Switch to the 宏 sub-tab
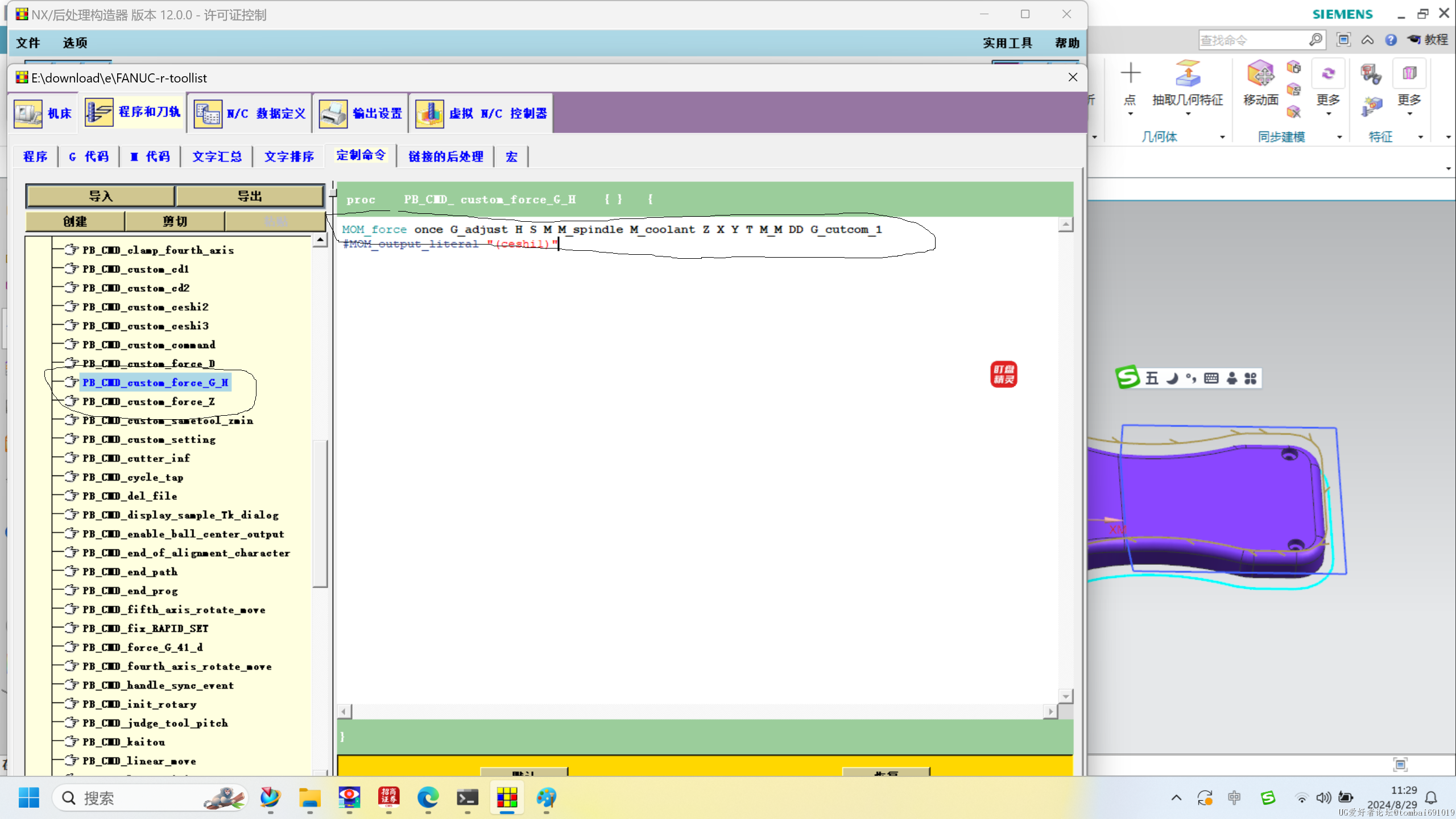 pyautogui.click(x=511, y=156)
